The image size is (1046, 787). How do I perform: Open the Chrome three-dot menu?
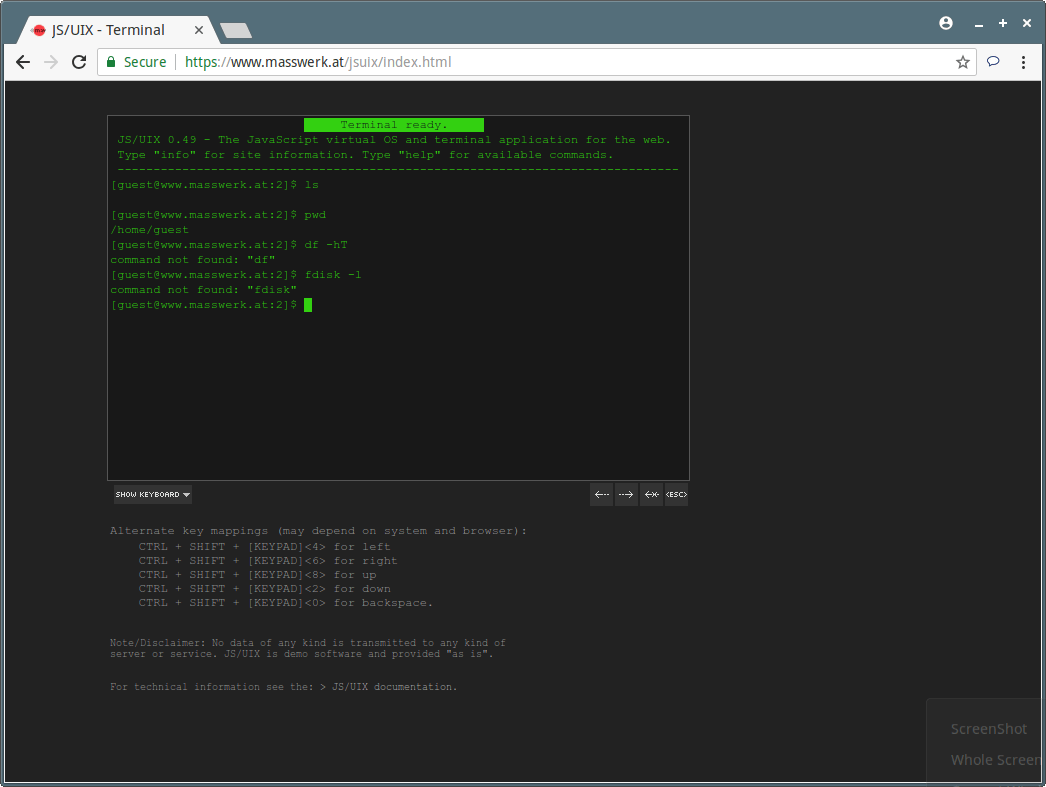[x=1023, y=62]
